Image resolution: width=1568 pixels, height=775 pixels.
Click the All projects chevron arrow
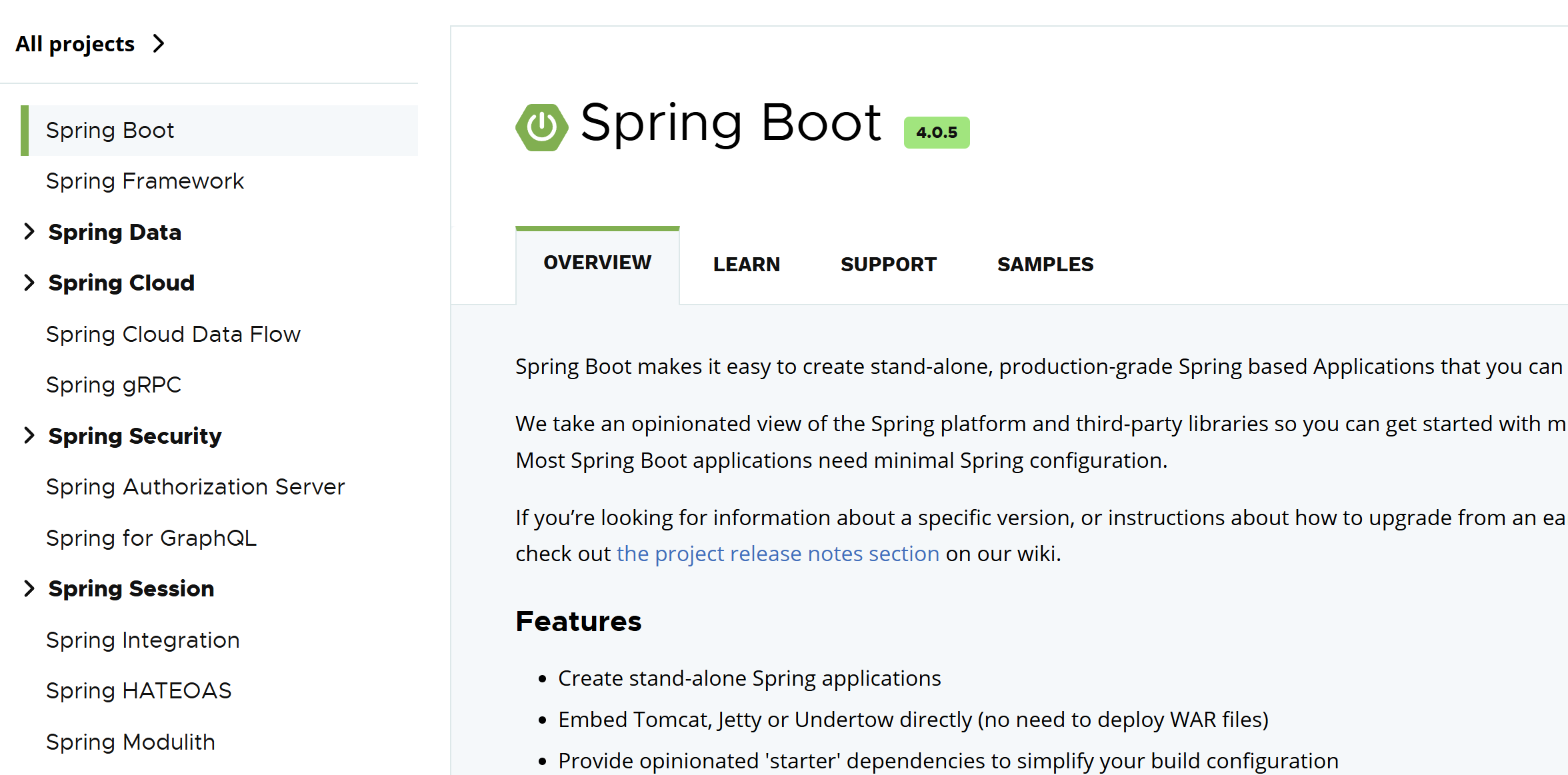(x=158, y=44)
